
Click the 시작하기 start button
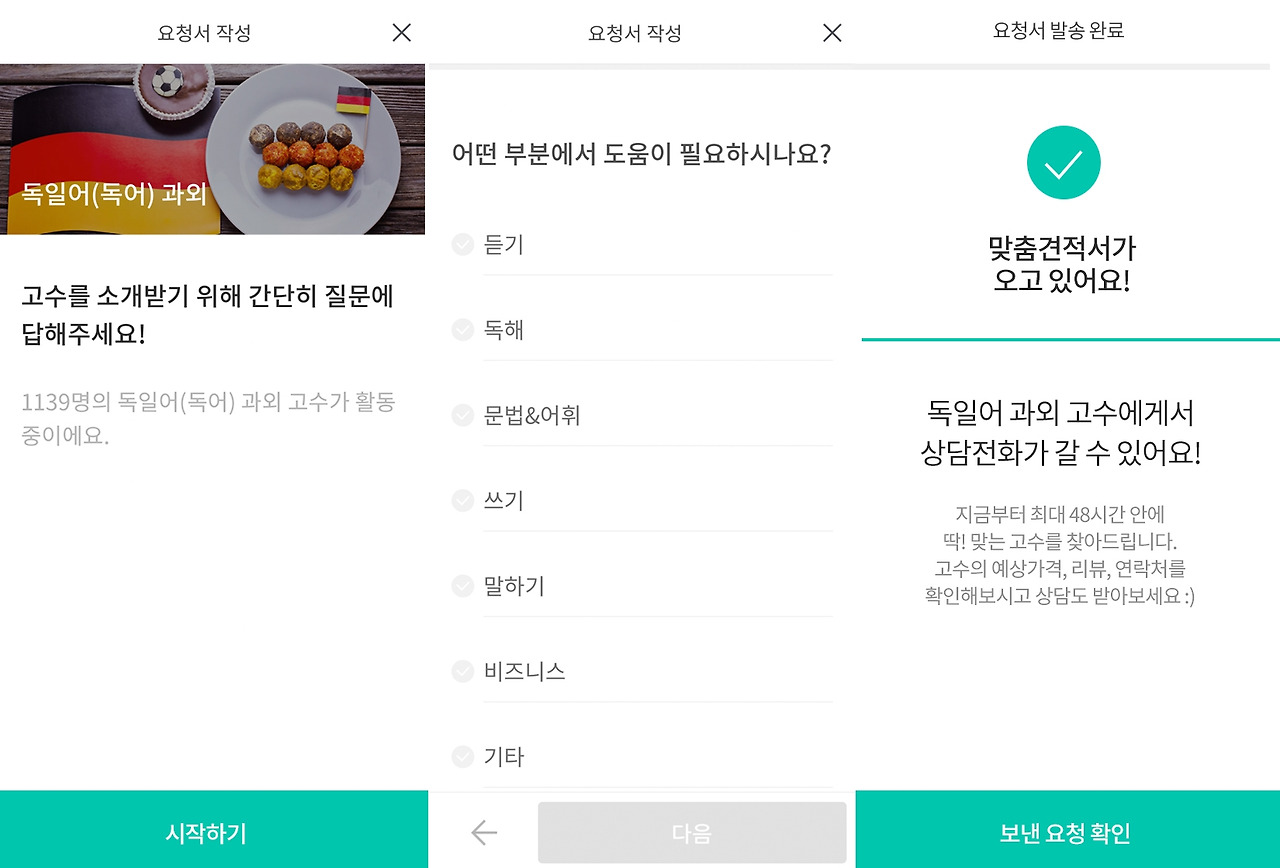(x=204, y=831)
